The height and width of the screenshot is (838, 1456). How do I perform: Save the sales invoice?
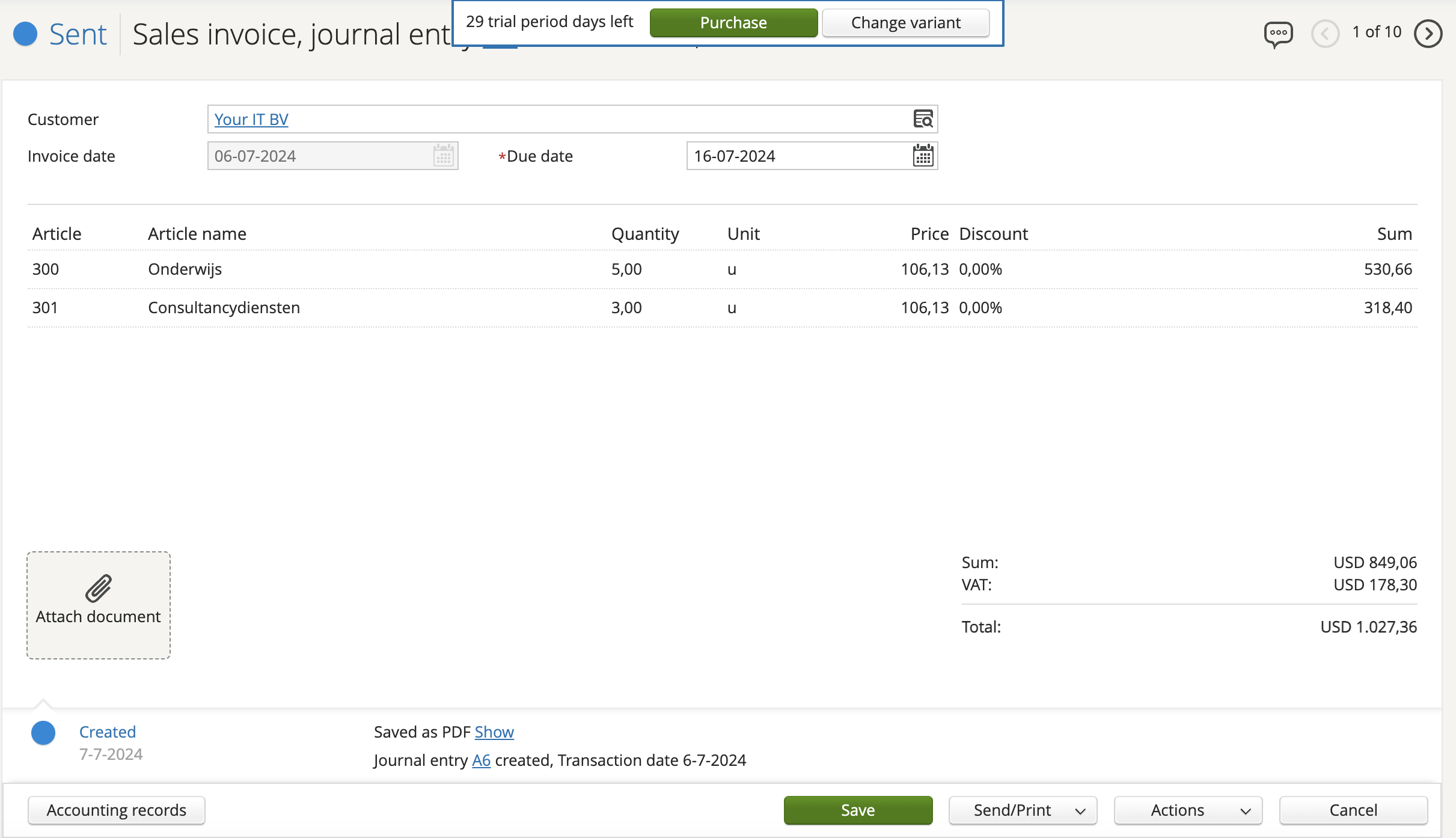click(x=857, y=810)
